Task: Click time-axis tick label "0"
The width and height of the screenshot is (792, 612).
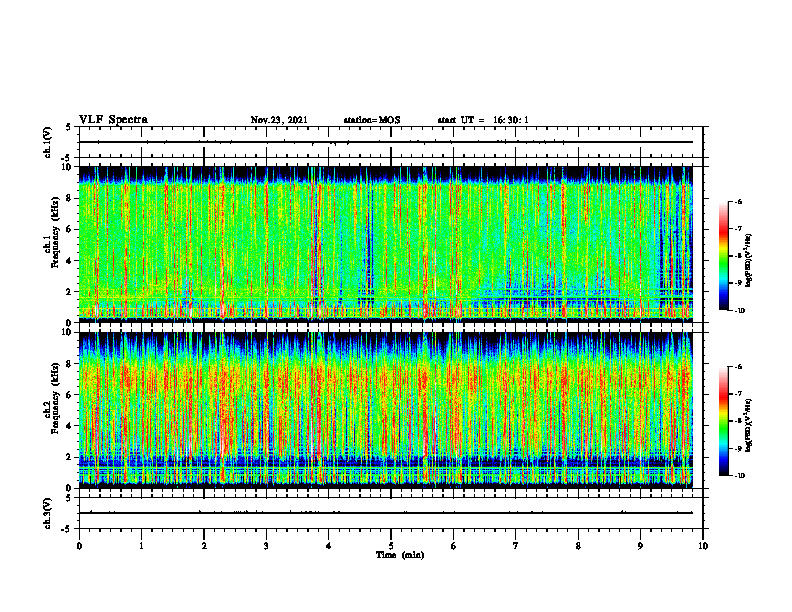Action: click(79, 546)
